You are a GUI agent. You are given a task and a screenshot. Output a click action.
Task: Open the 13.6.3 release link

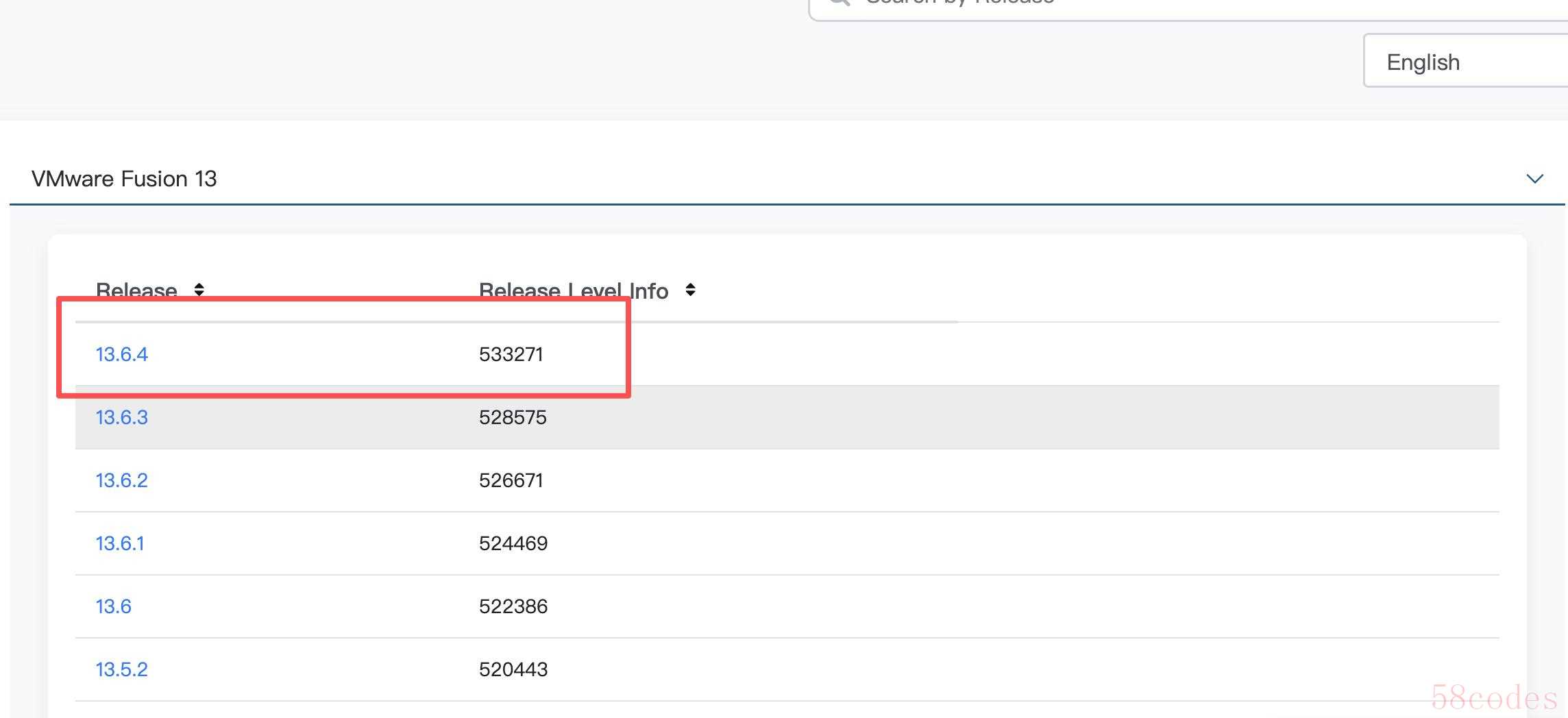click(121, 417)
